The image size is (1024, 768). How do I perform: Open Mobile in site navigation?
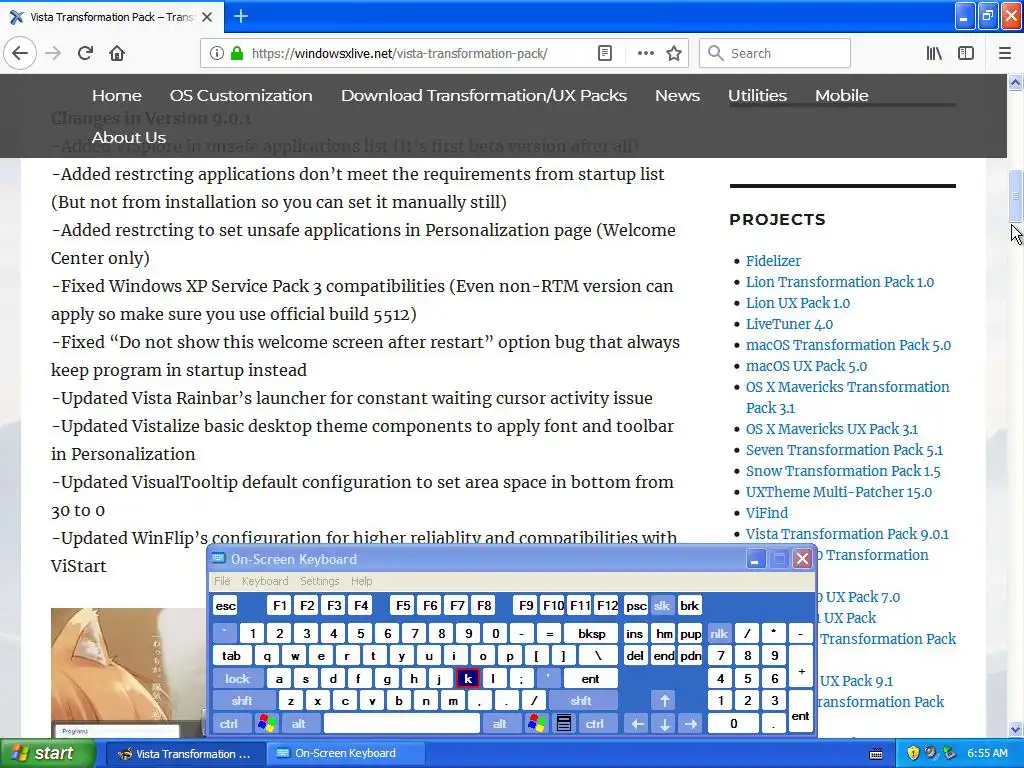click(x=842, y=95)
